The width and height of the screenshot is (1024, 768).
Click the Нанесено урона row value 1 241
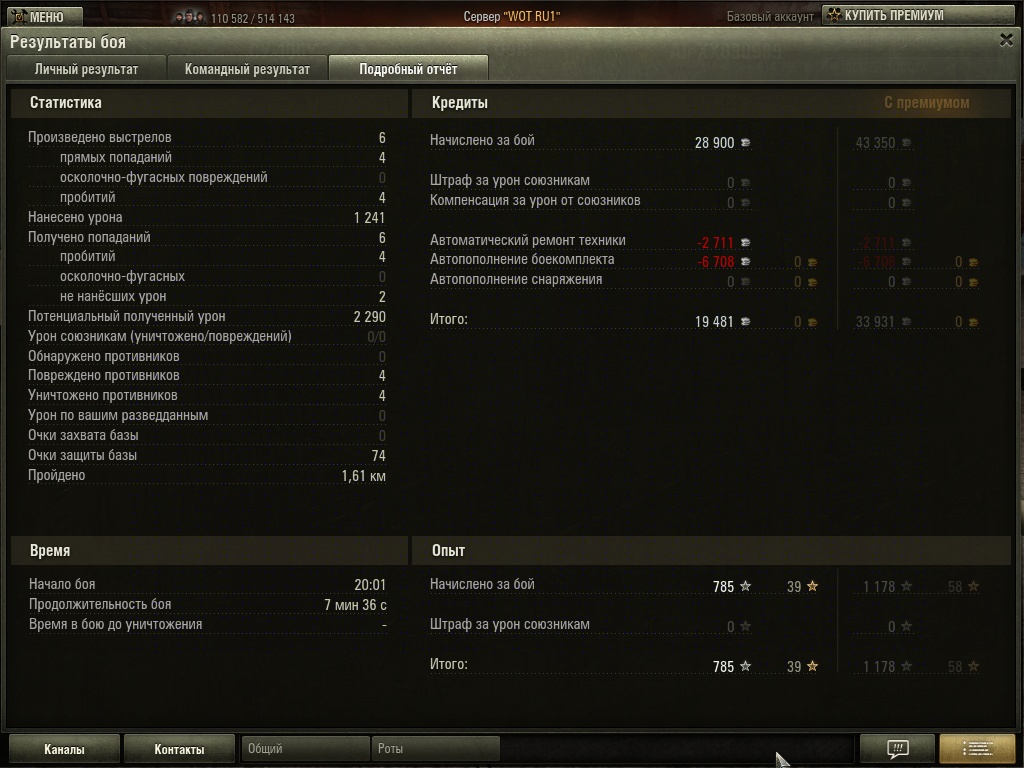370,218
